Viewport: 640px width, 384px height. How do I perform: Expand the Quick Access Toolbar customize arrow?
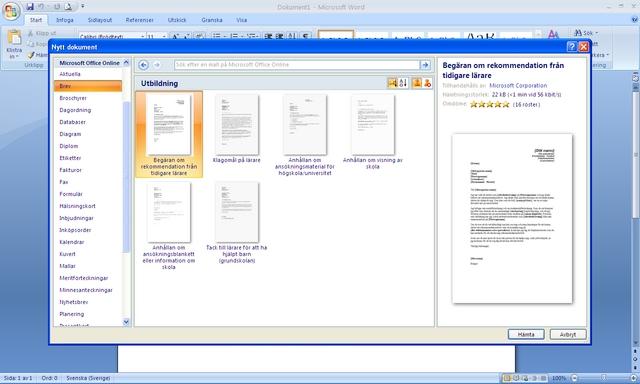[83, 7]
